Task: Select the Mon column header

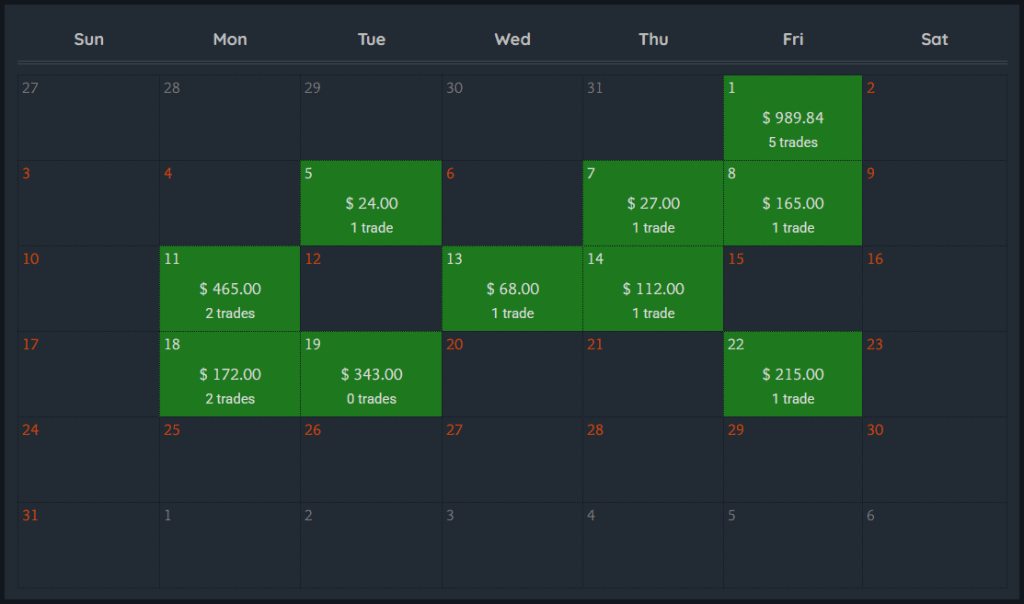Action: pos(230,40)
